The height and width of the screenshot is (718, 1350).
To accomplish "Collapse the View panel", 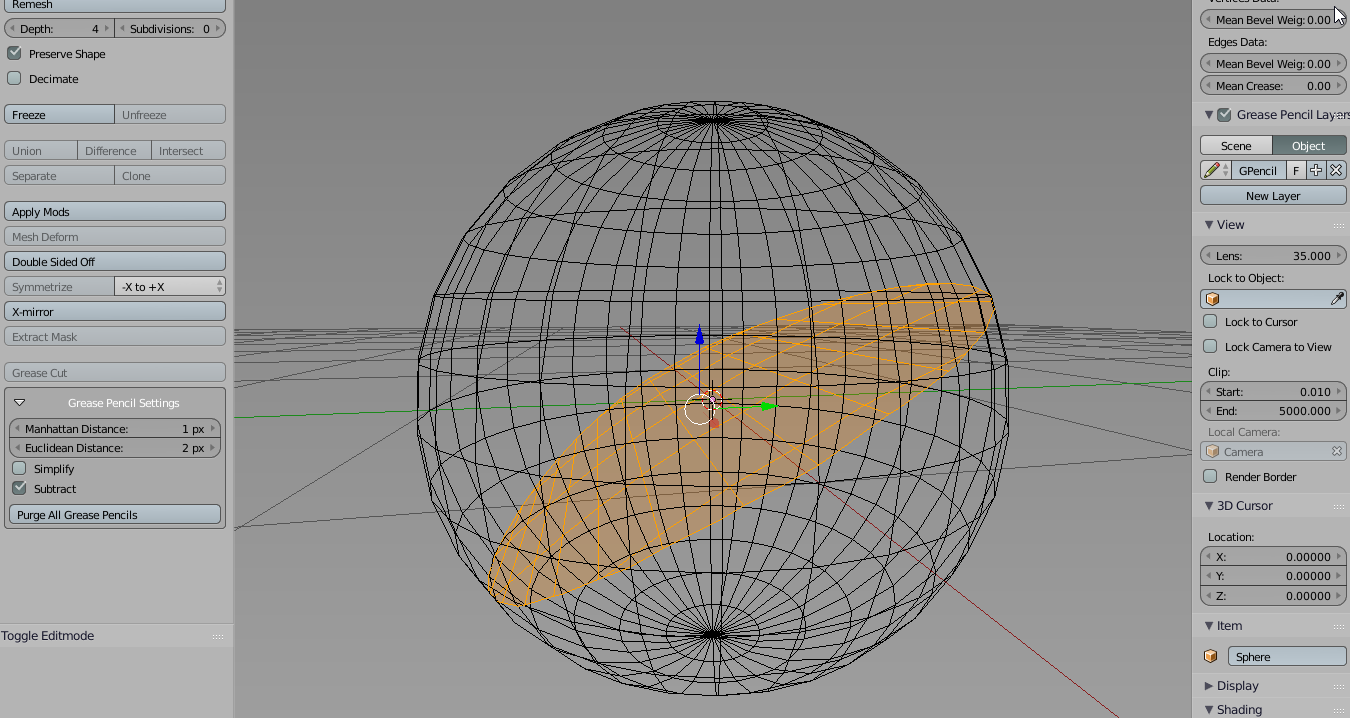I will (x=1209, y=225).
